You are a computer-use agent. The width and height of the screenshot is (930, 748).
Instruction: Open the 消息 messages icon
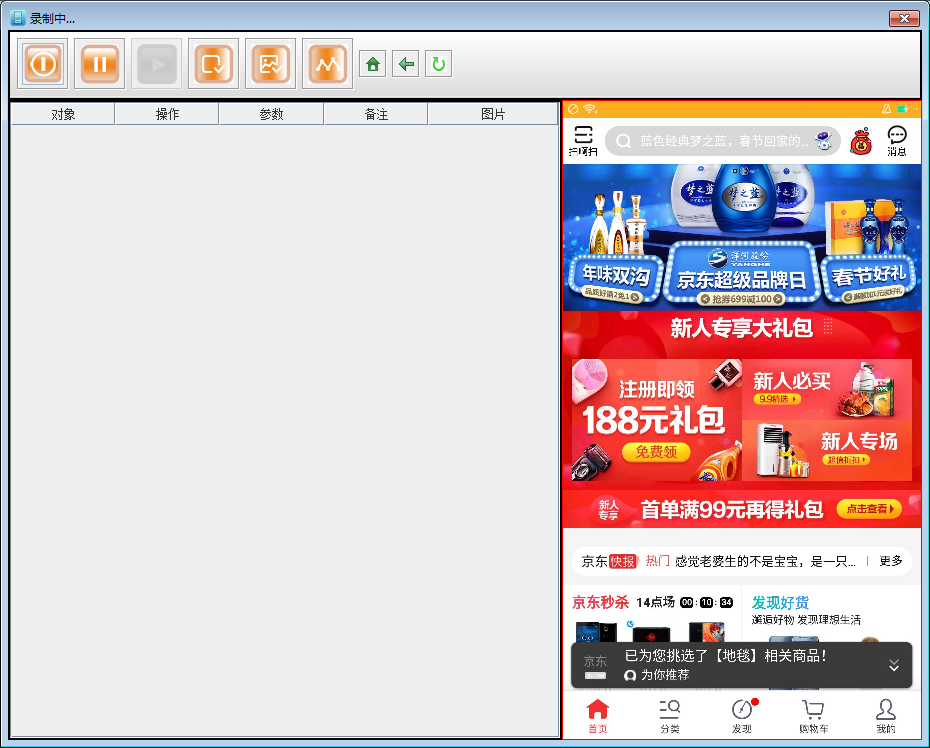pyautogui.click(x=897, y=140)
